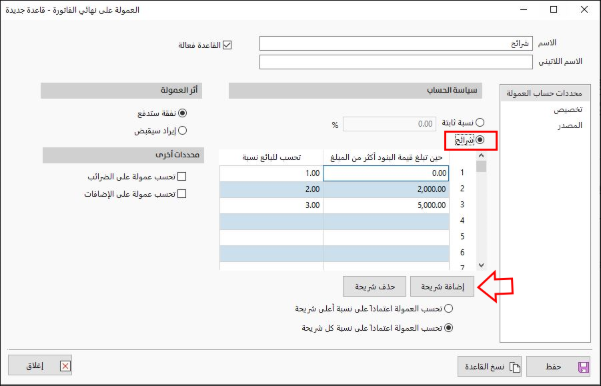Screen dimensions: 601x386
Task: Open المصدر section in side list
Action: pyautogui.click(x=570, y=126)
